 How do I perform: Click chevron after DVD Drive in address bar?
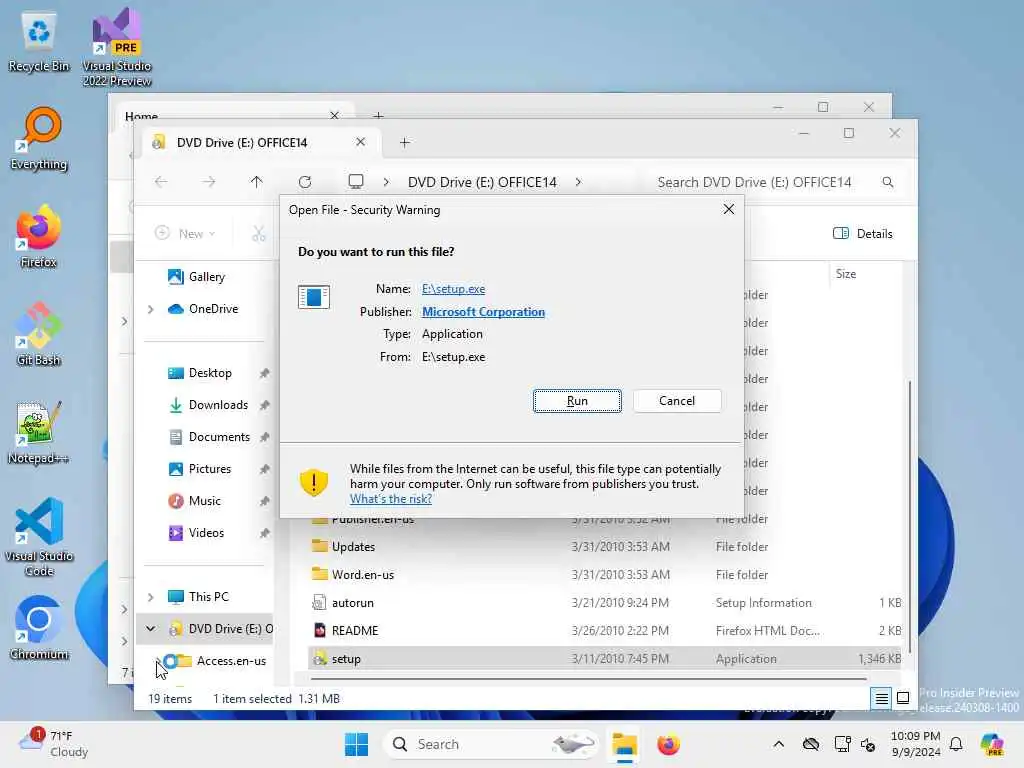578,182
